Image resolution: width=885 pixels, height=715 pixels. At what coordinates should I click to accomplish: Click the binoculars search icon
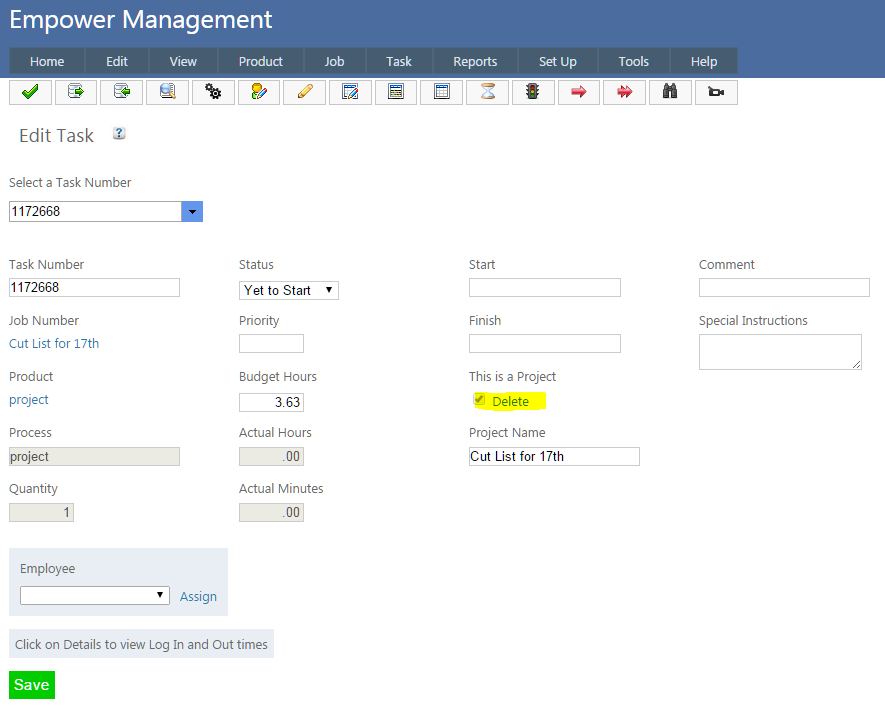point(670,92)
